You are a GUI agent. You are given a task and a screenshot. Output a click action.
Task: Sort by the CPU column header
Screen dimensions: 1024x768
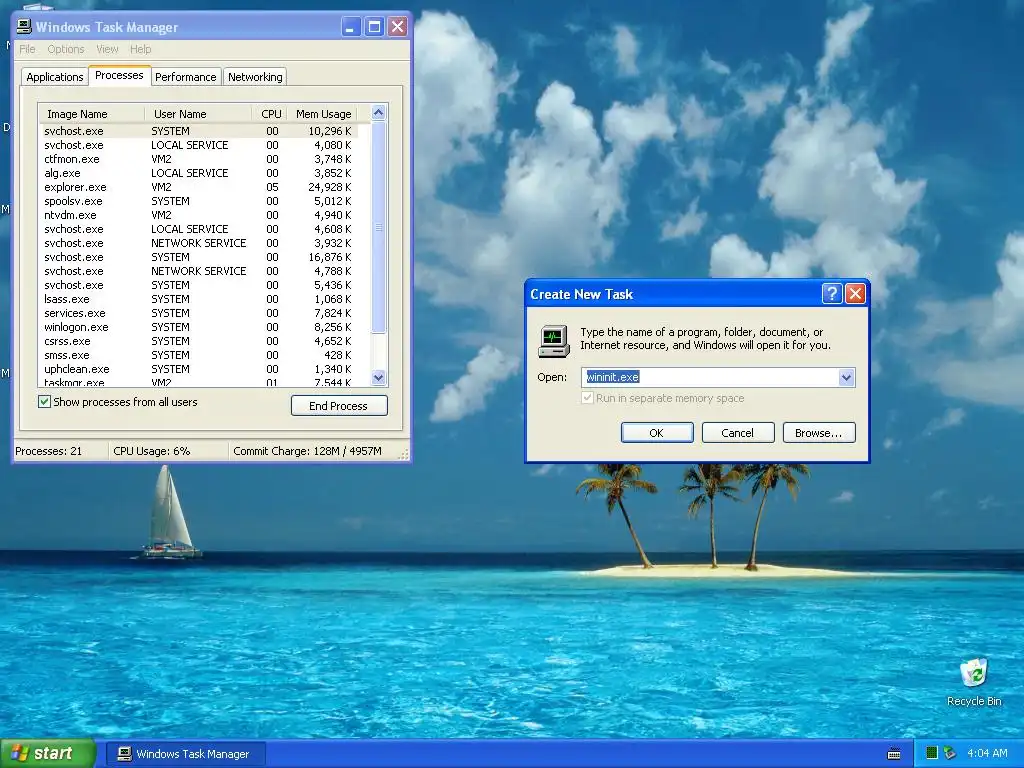[271, 114]
